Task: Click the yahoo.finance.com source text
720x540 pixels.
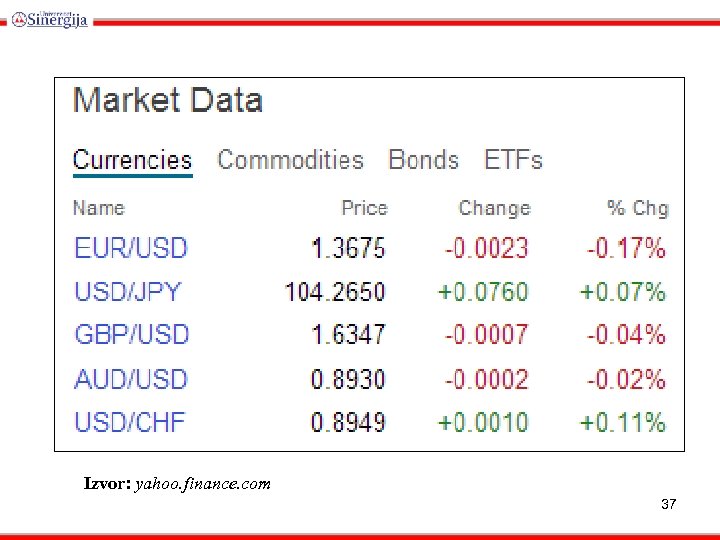Action: pyautogui.click(x=202, y=484)
